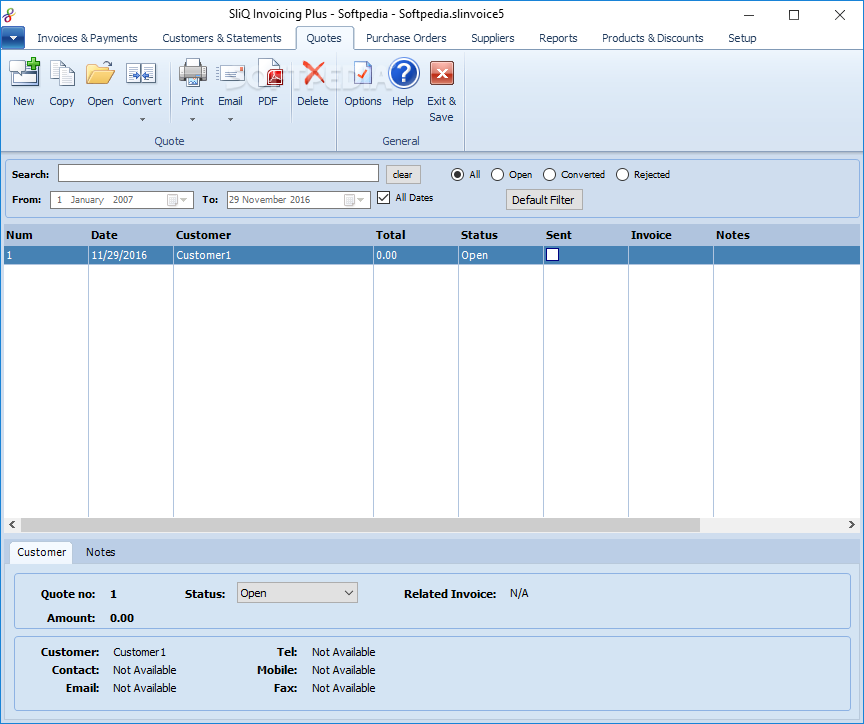The height and width of the screenshot is (724, 864).
Task: Open the Notes tab in details panel
Action: [100, 552]
